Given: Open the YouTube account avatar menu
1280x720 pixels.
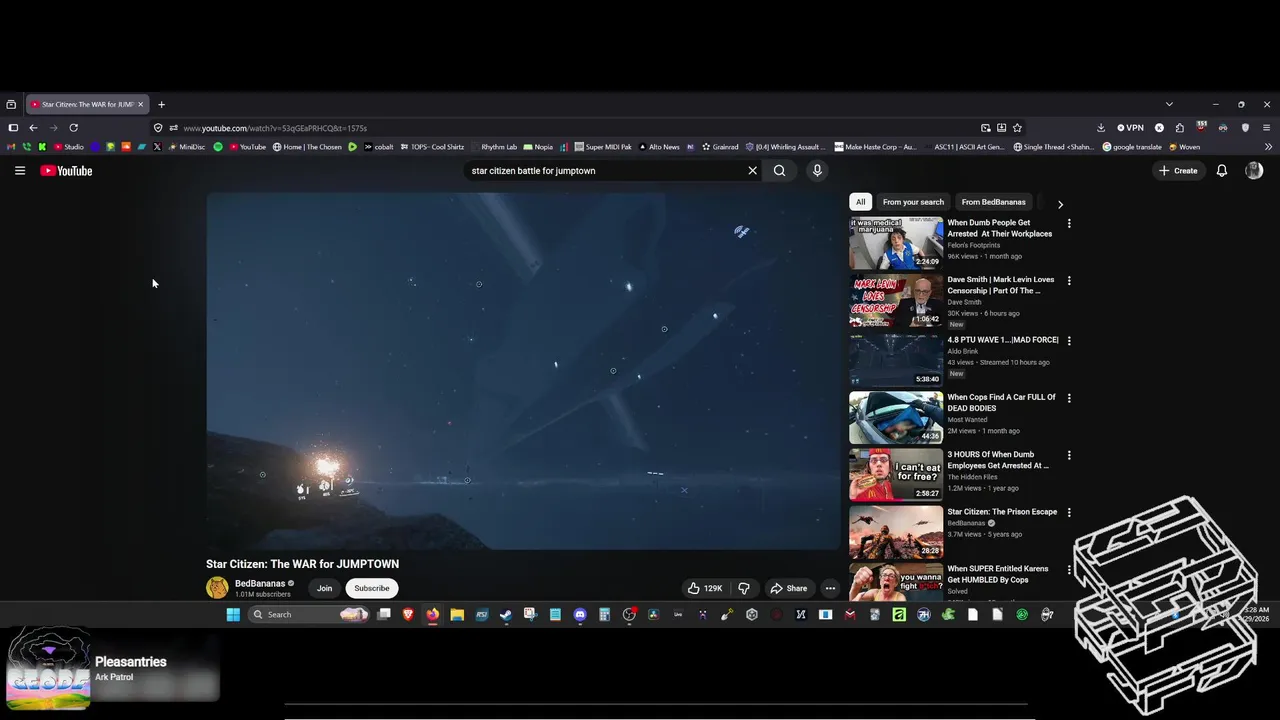Looking at the screenshot, I should [x=1254, y=171].
